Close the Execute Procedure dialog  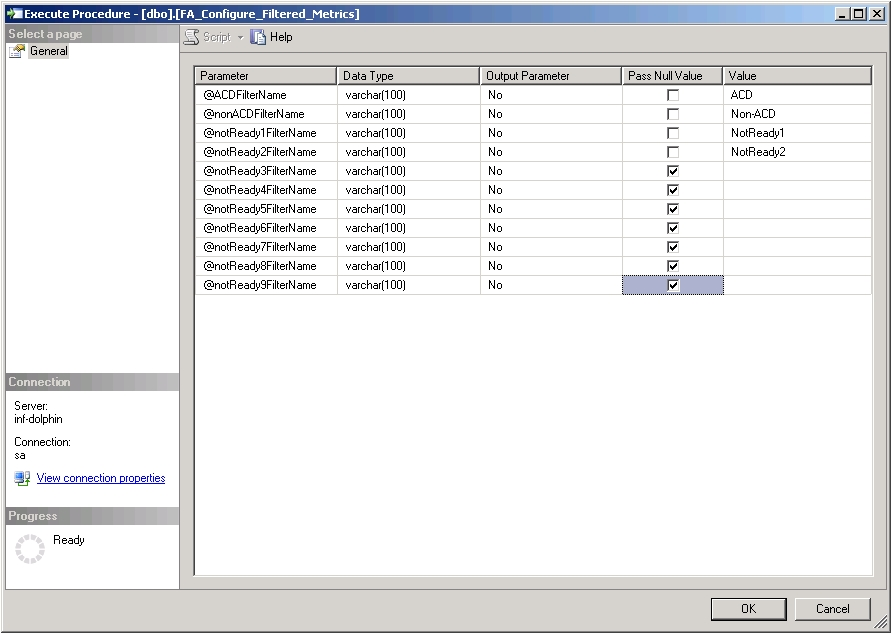click(877, 14)
